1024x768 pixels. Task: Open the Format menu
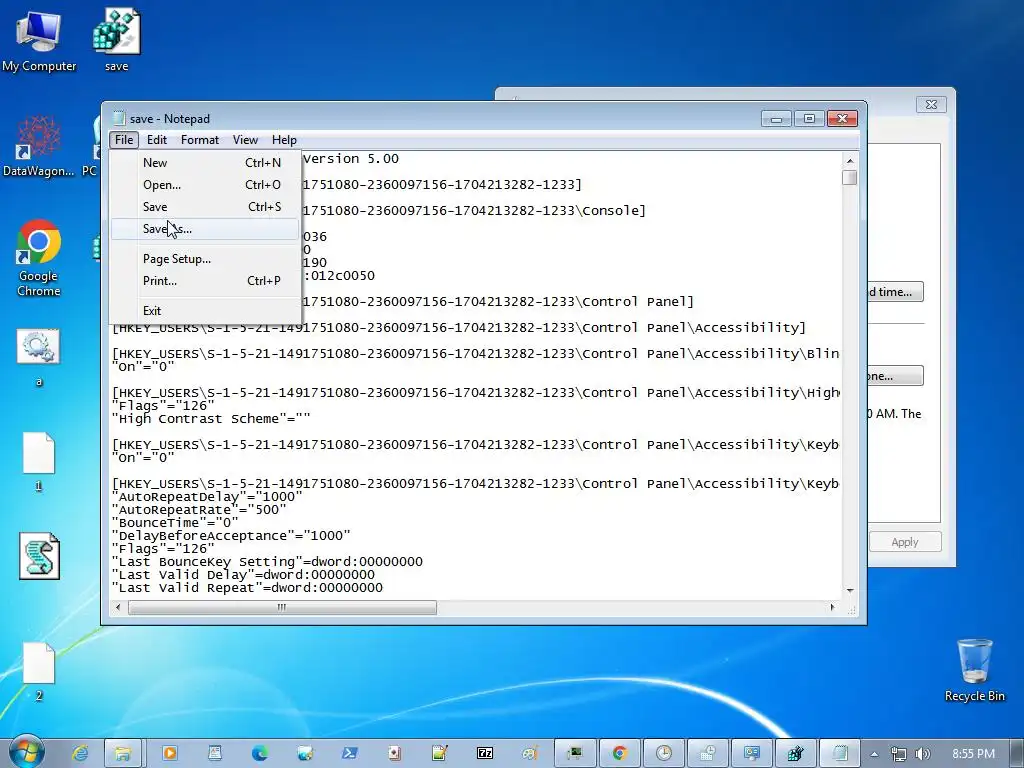pos(200,140)
